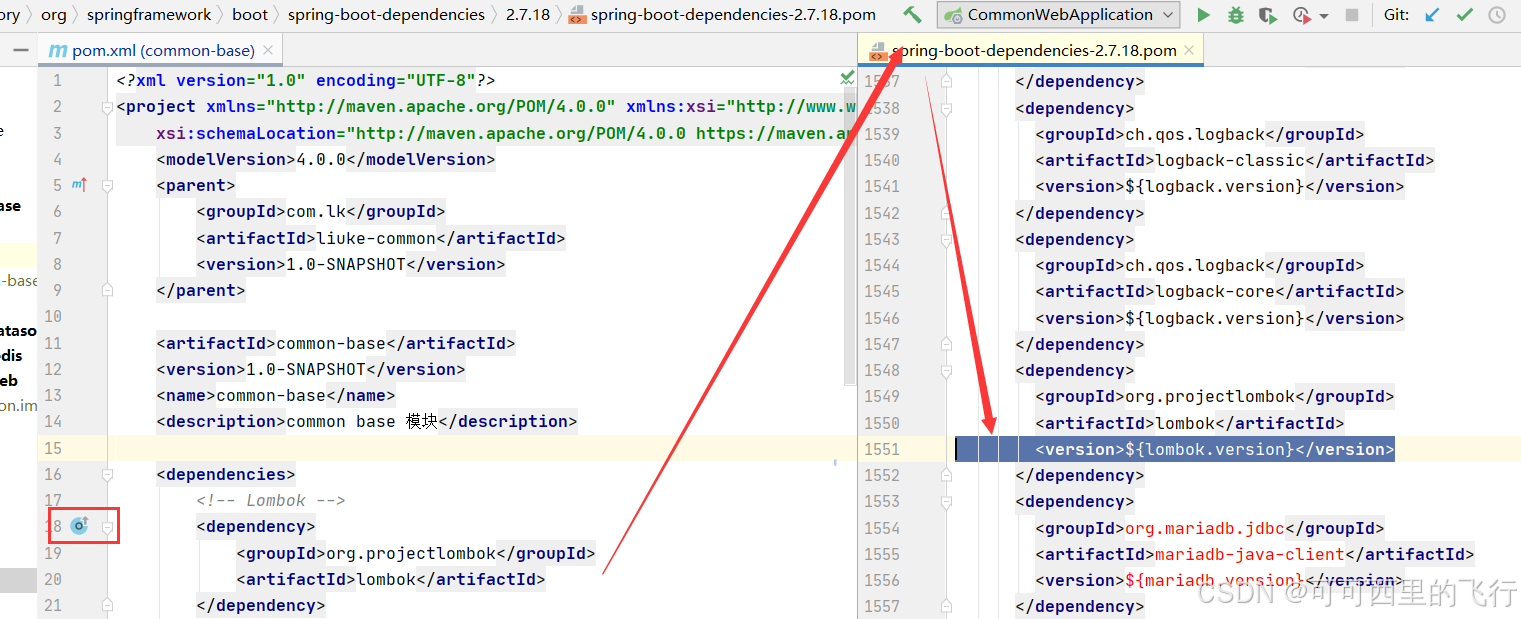Viewport: 1521px width, 619px height.
Task: Open the profiler options dropdown arrow
Action: pos(1324,16)
